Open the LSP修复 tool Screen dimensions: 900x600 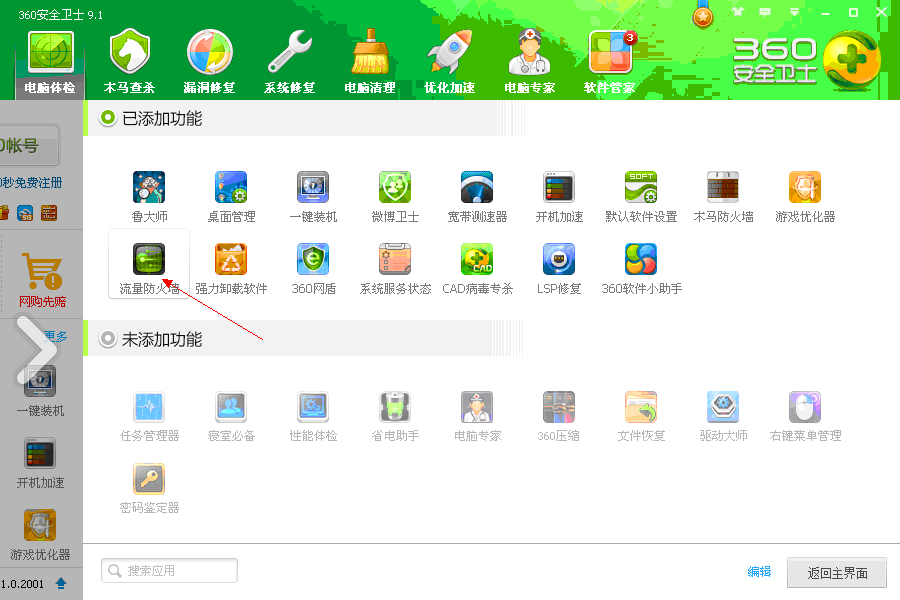click(x=559, y=269)
